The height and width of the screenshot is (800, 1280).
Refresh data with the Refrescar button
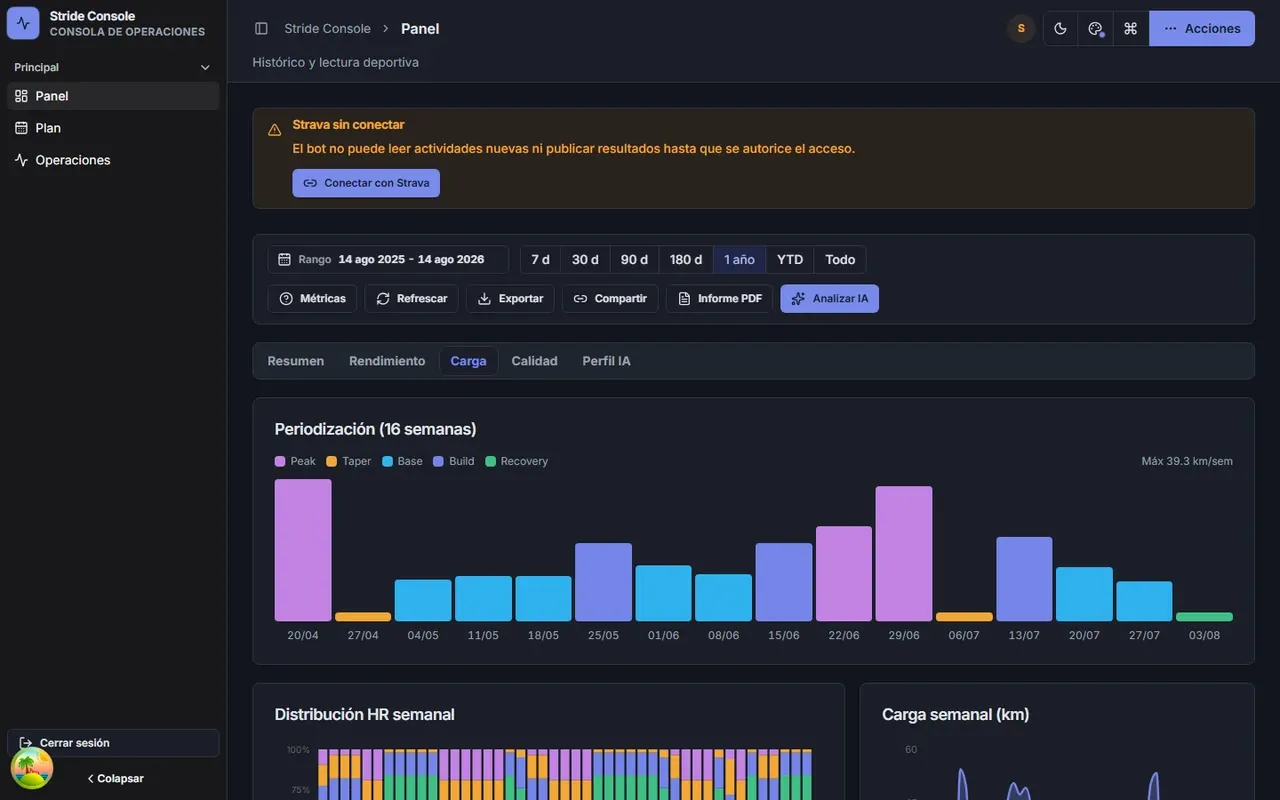click(411, 299)
